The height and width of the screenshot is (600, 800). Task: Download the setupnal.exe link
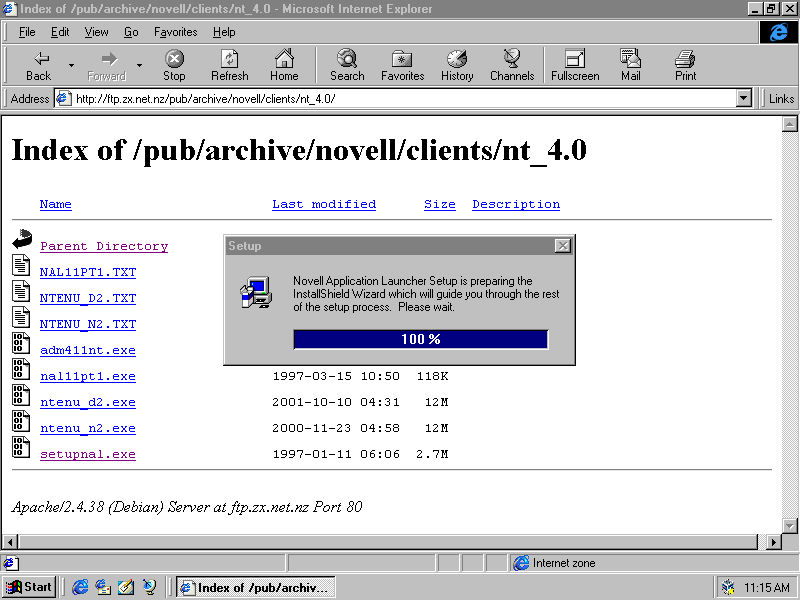pyautogui.click(x=88, y=455)
